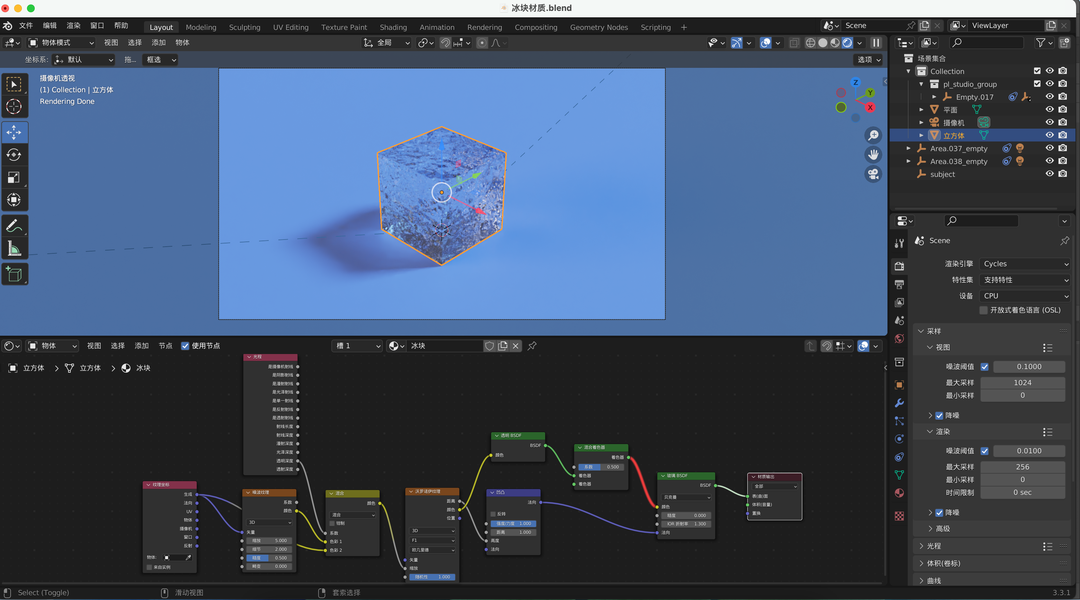Select the Measure tool

point(14,249)
